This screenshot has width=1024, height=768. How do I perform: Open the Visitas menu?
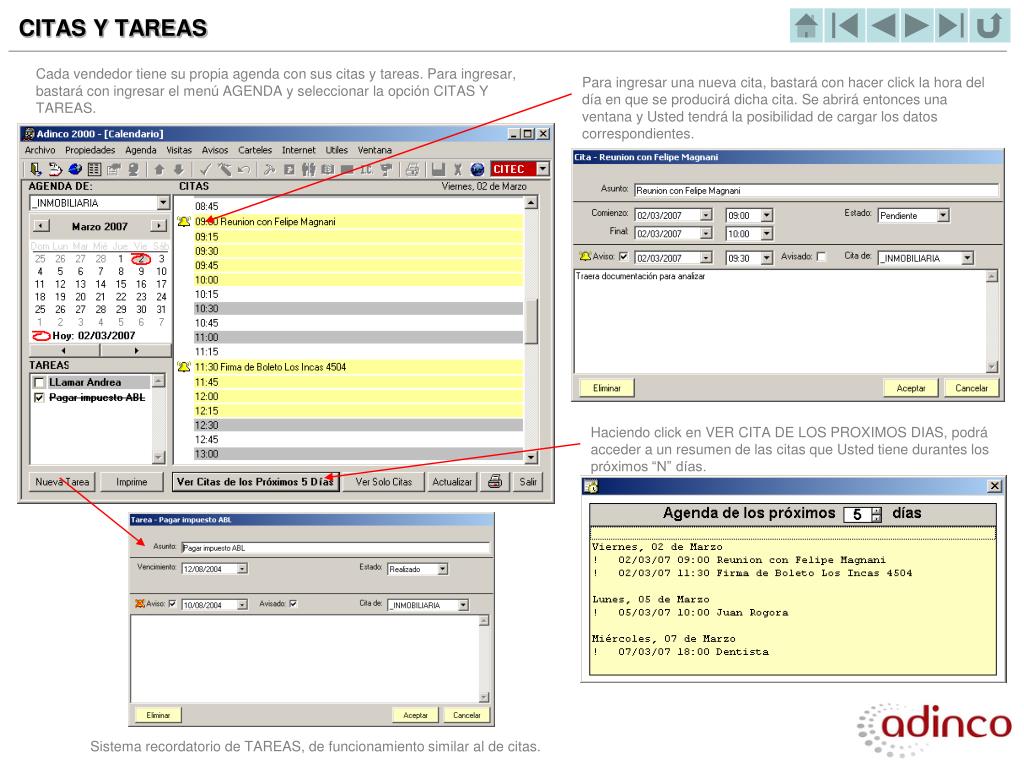pos(179,150)
